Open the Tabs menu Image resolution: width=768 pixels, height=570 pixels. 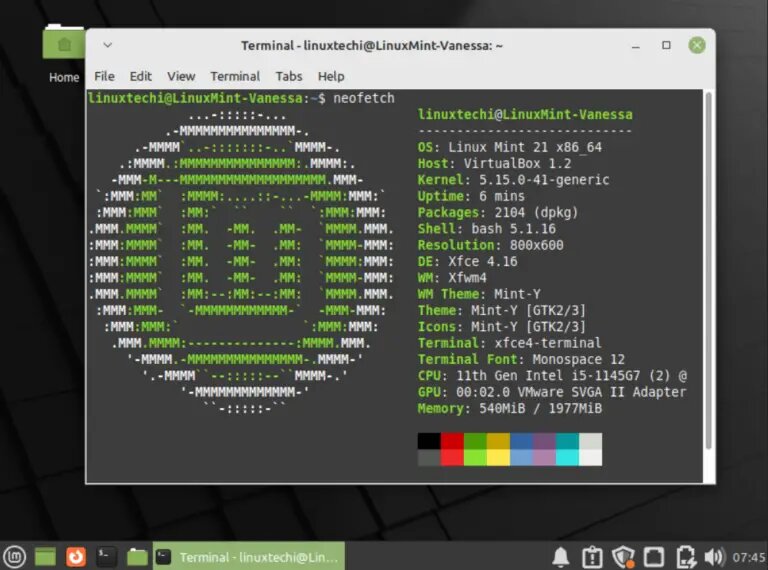point(288,76)
